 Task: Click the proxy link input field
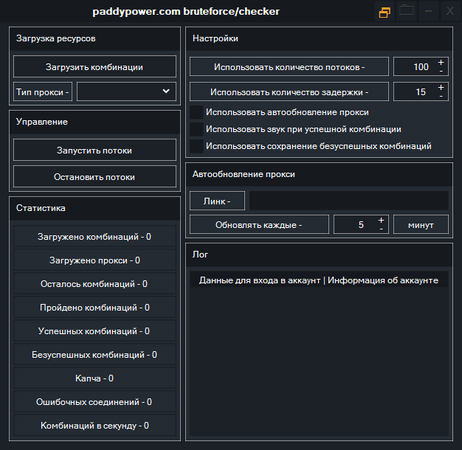coord(349,201)
